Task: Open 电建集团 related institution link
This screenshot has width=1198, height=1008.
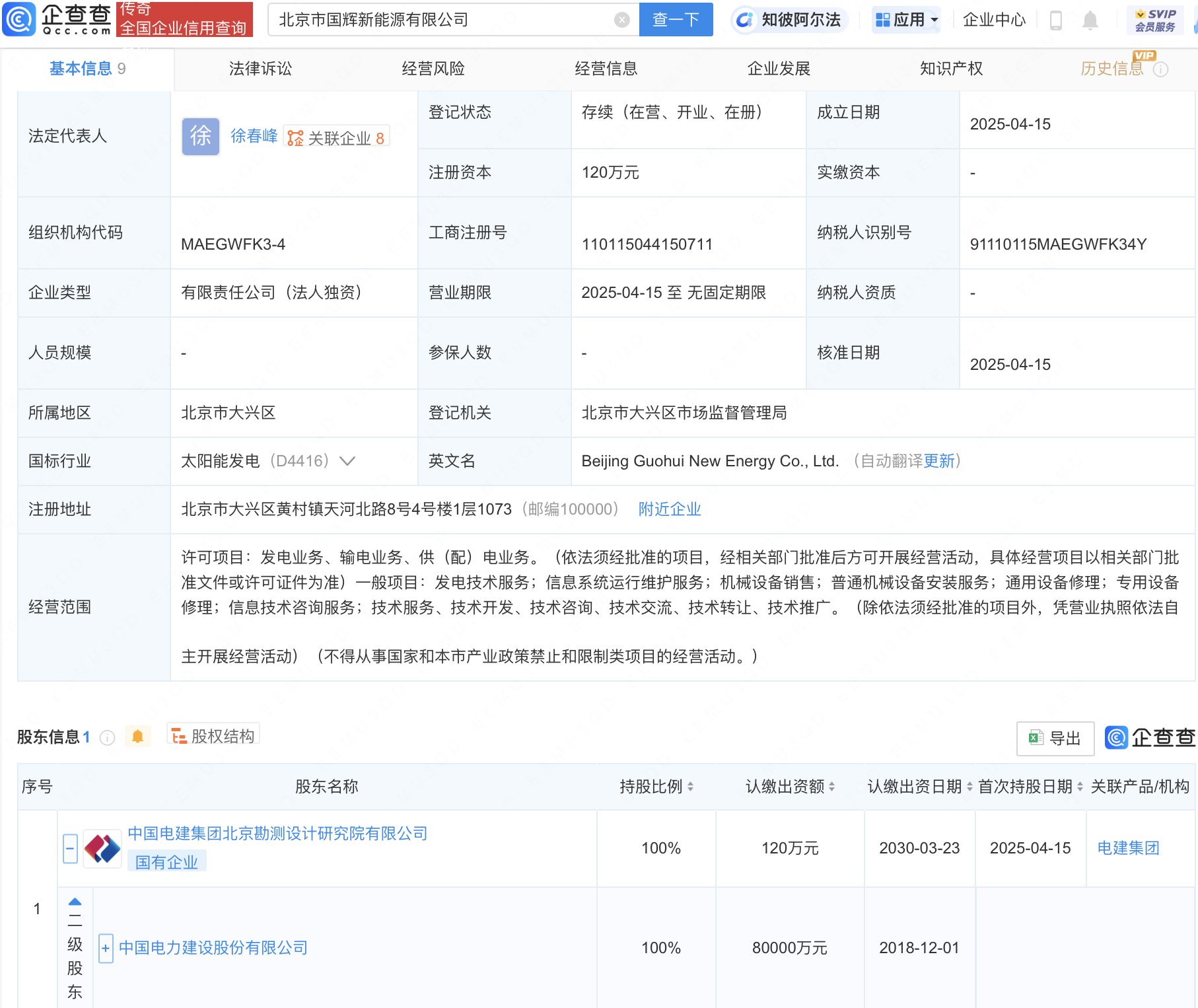Action: pos(1128,848)
